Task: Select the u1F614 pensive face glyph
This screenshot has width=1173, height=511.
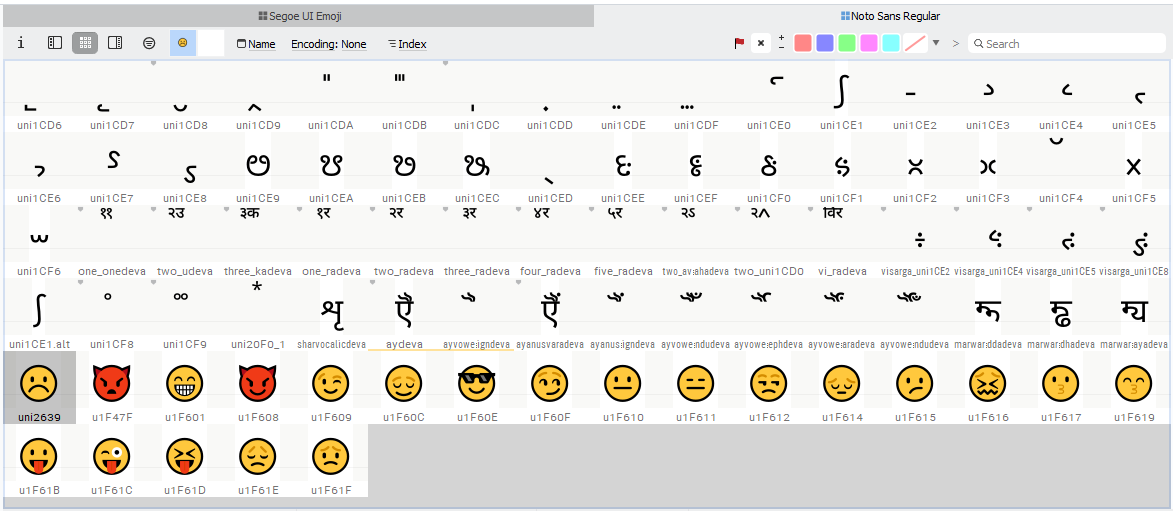Action: [843, 387]
